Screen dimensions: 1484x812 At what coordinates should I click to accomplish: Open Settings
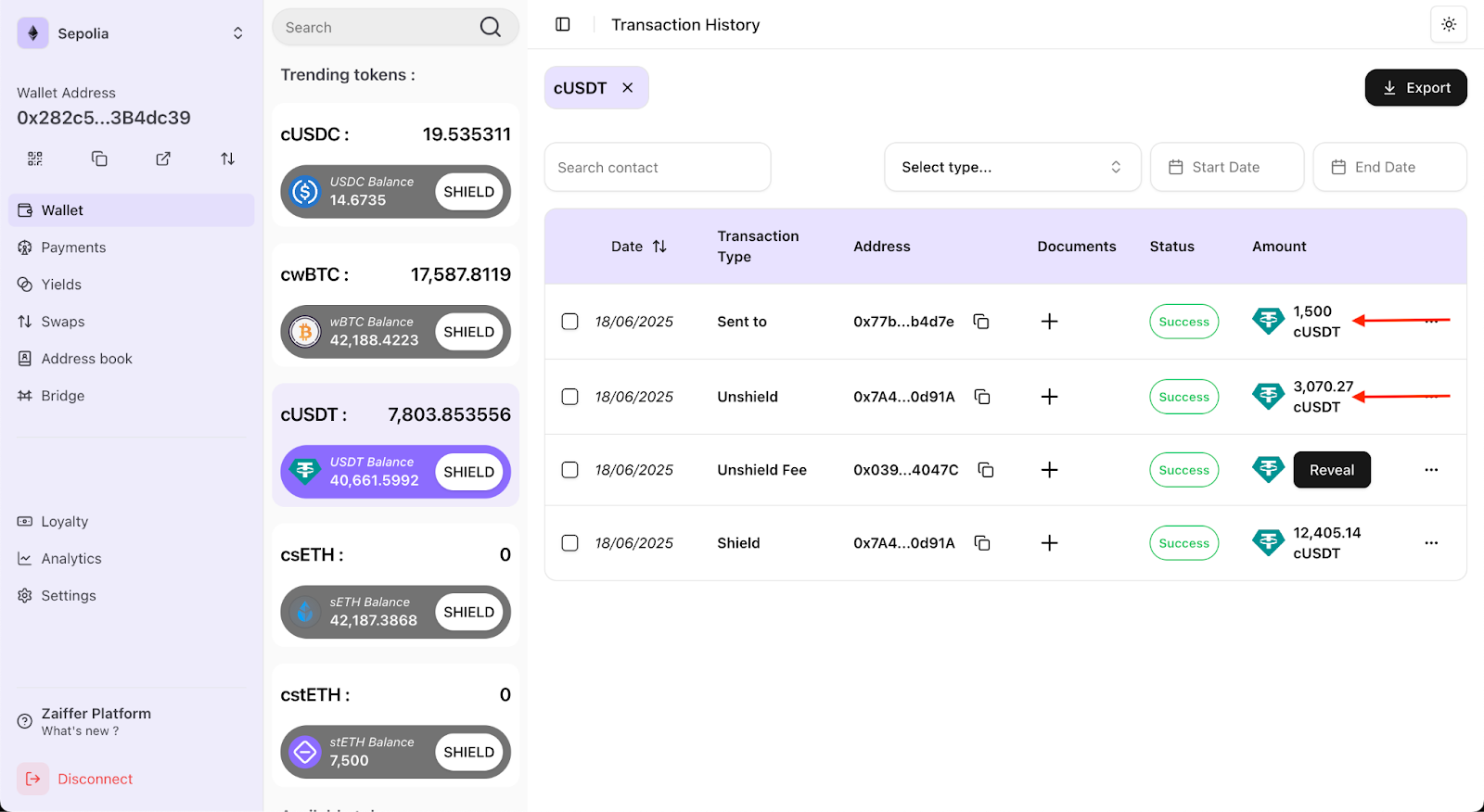132,596
